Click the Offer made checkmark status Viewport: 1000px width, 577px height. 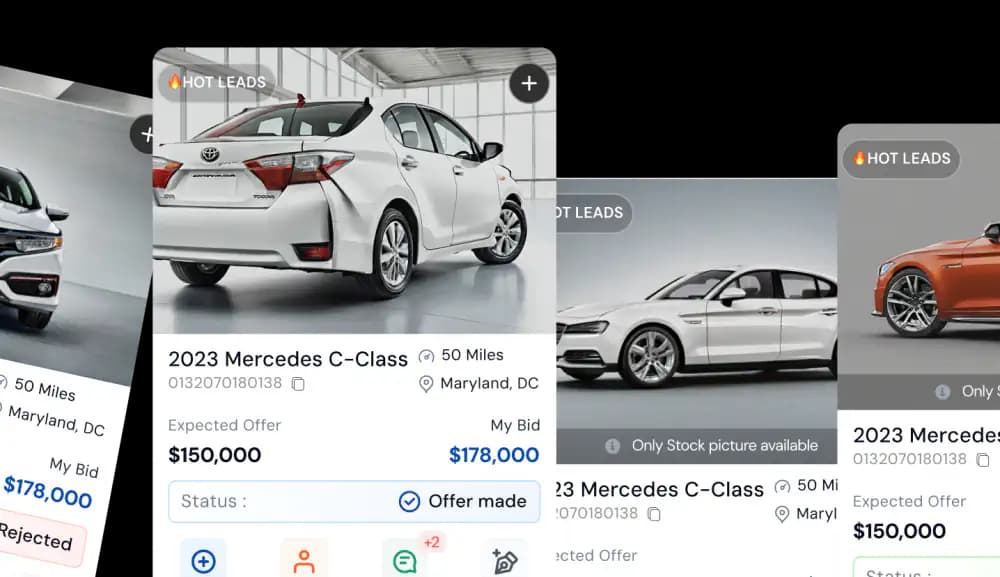[463, 501]
